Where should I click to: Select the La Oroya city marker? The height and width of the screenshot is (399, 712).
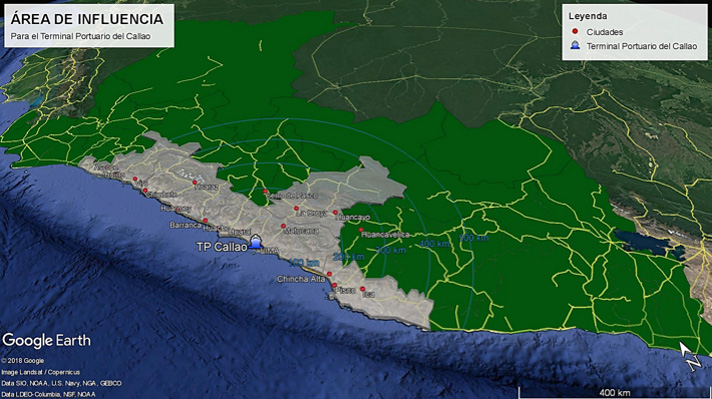296,208
